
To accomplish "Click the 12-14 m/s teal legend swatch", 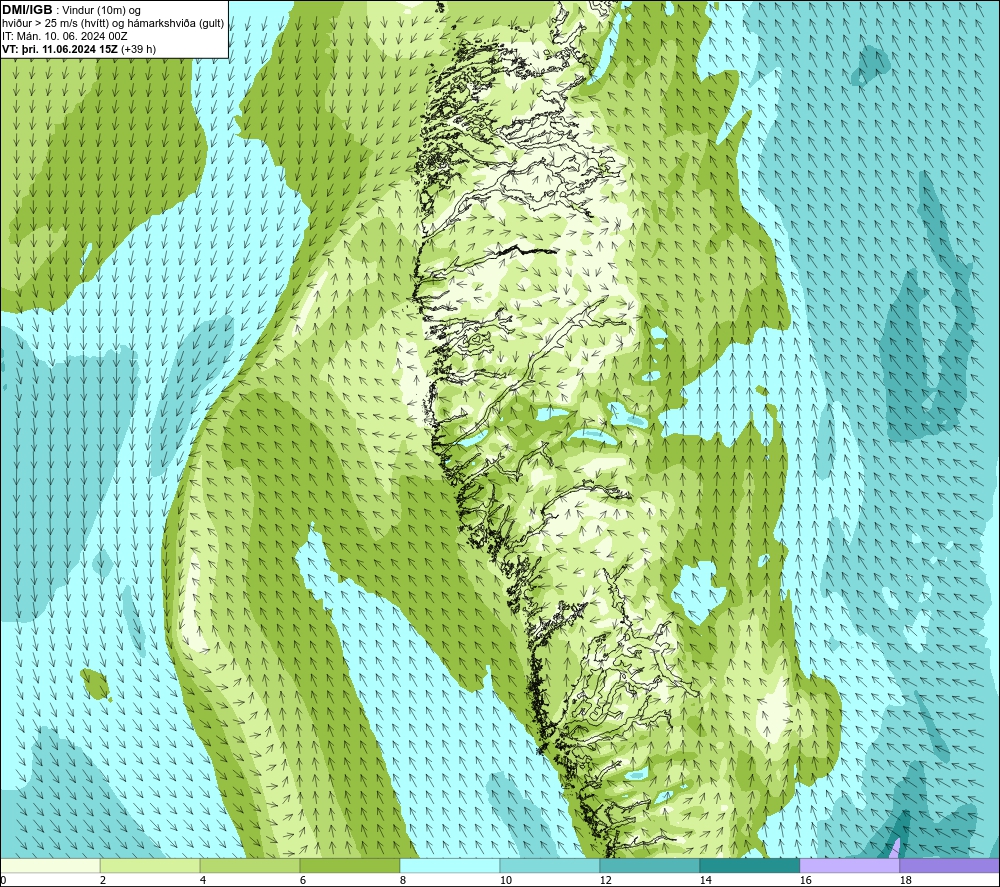I will coord(650,866).
